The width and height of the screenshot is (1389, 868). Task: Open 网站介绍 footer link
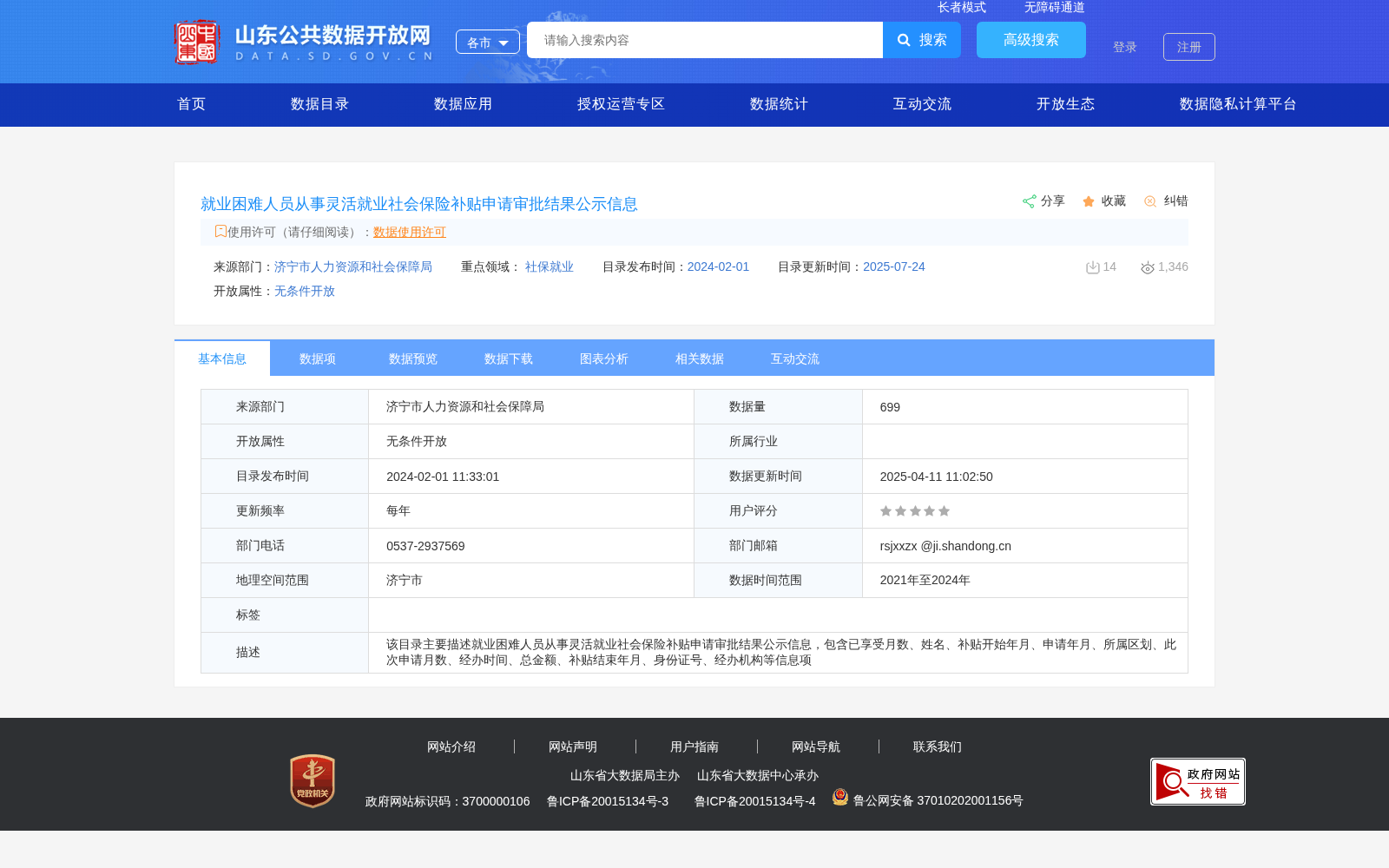click(x=451, y=746)
